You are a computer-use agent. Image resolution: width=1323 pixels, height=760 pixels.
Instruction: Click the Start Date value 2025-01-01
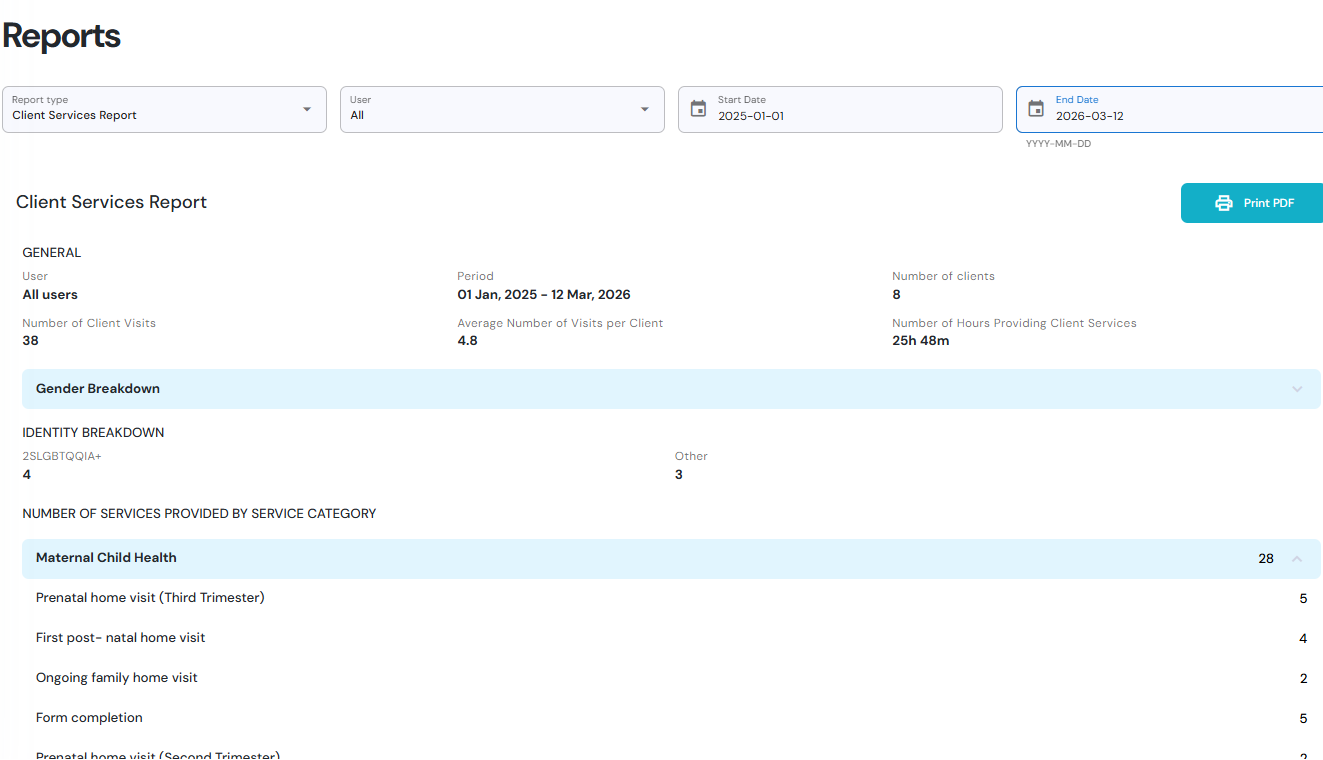coord(751,116)
